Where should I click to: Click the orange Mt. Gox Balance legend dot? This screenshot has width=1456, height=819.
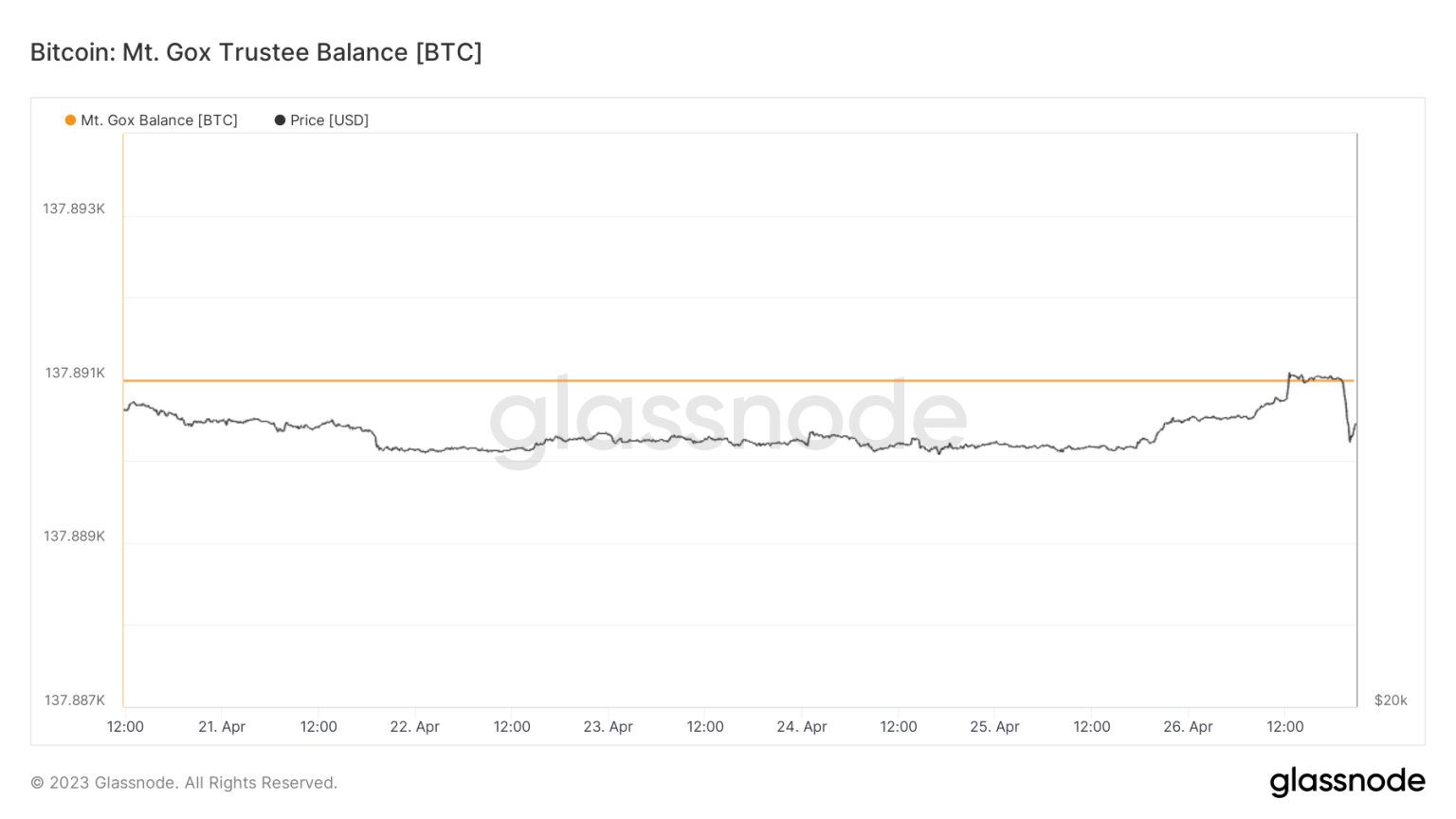(70, 120)
